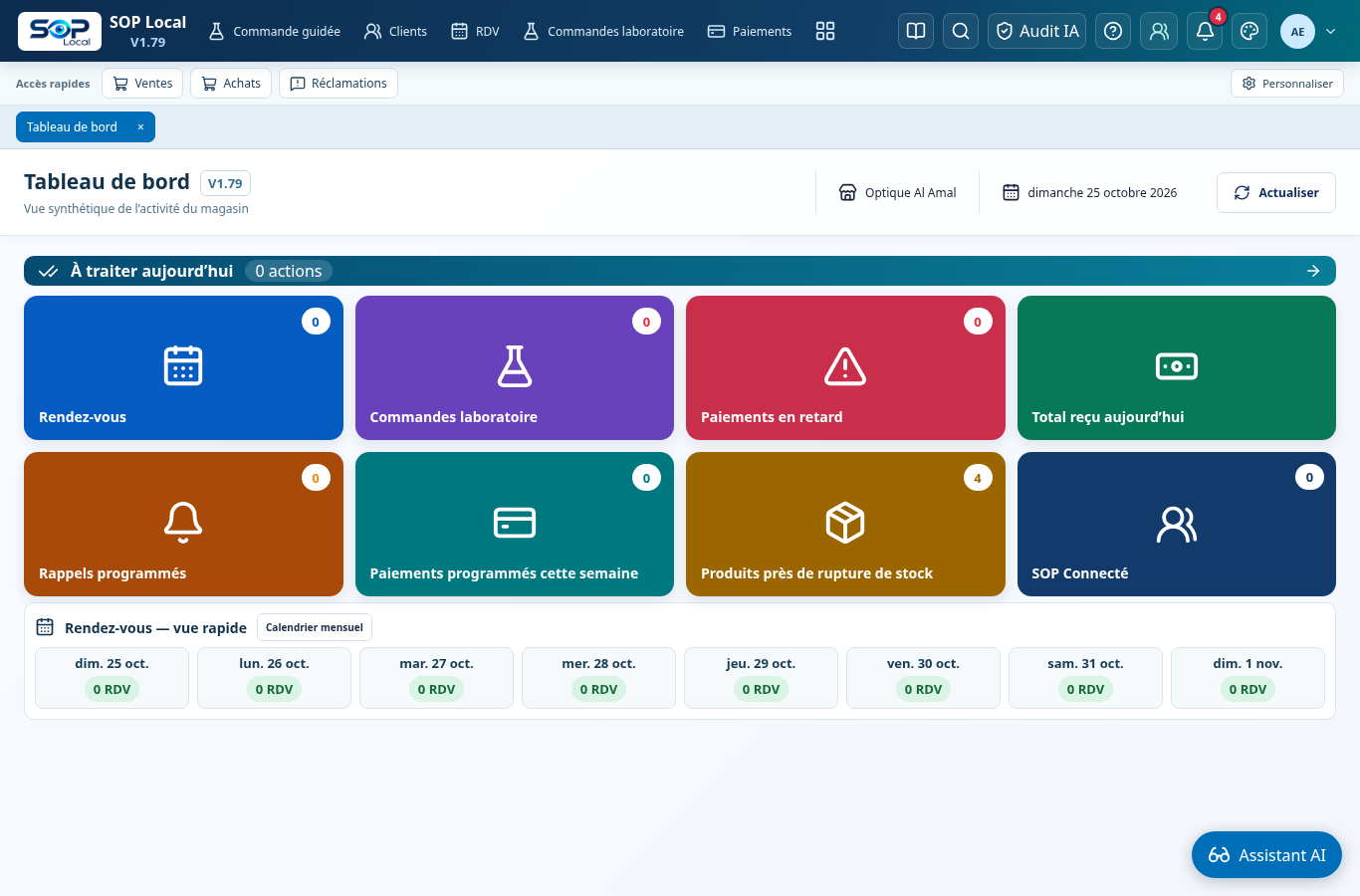
Task: Click the date dimanche 25 octobre 2026
Action: [x=1089, y=192]
